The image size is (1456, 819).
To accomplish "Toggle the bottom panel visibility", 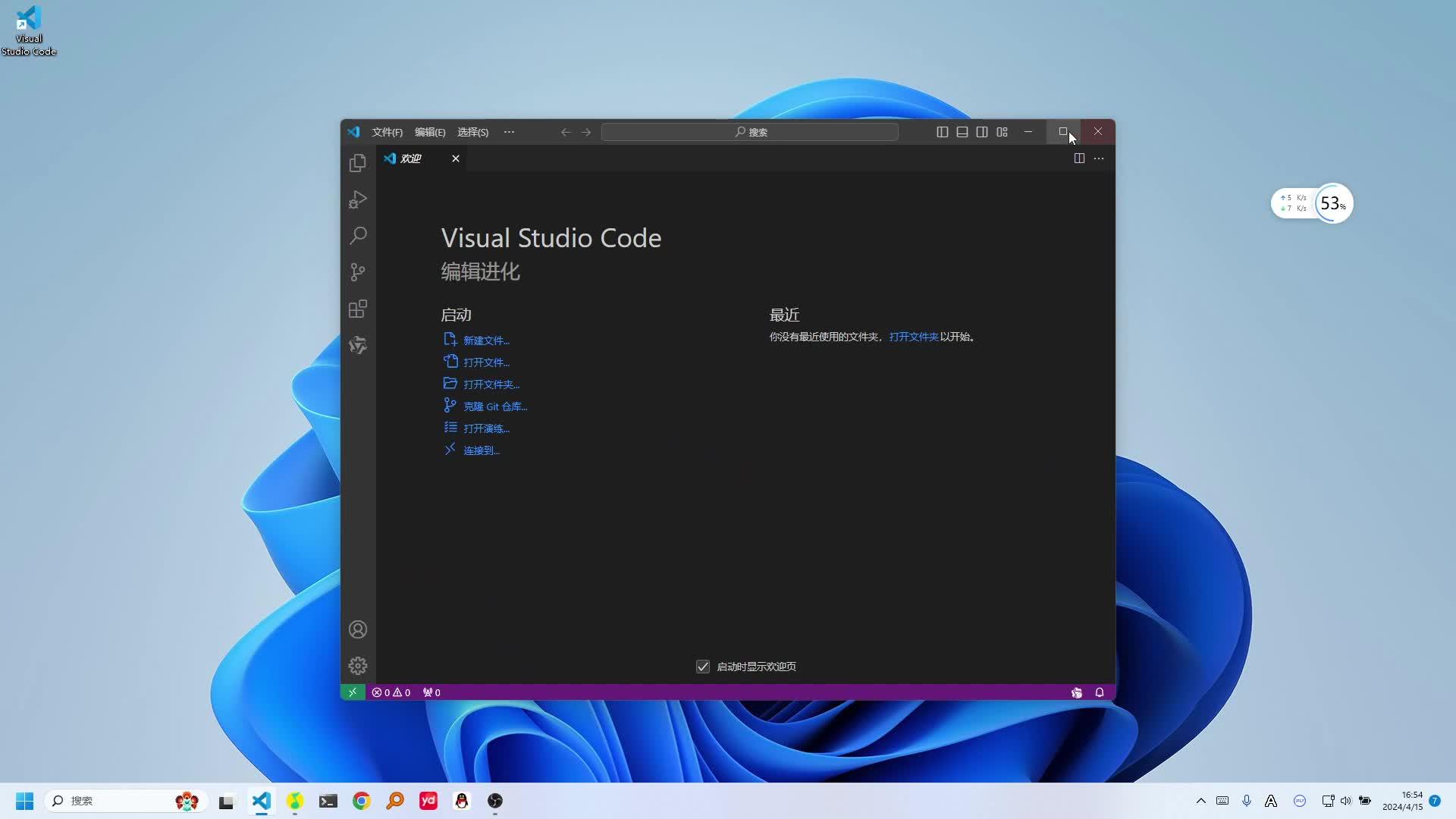I will 961,131.
